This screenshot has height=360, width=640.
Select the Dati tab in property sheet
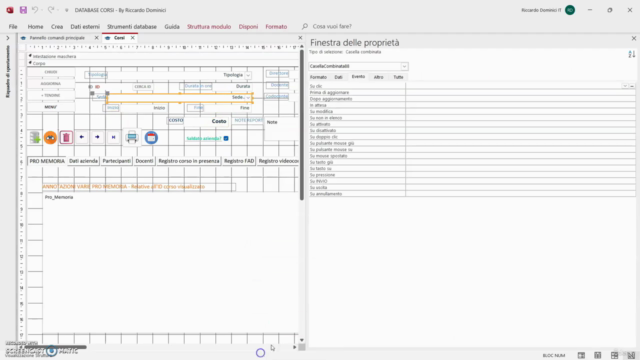(338, 77)
